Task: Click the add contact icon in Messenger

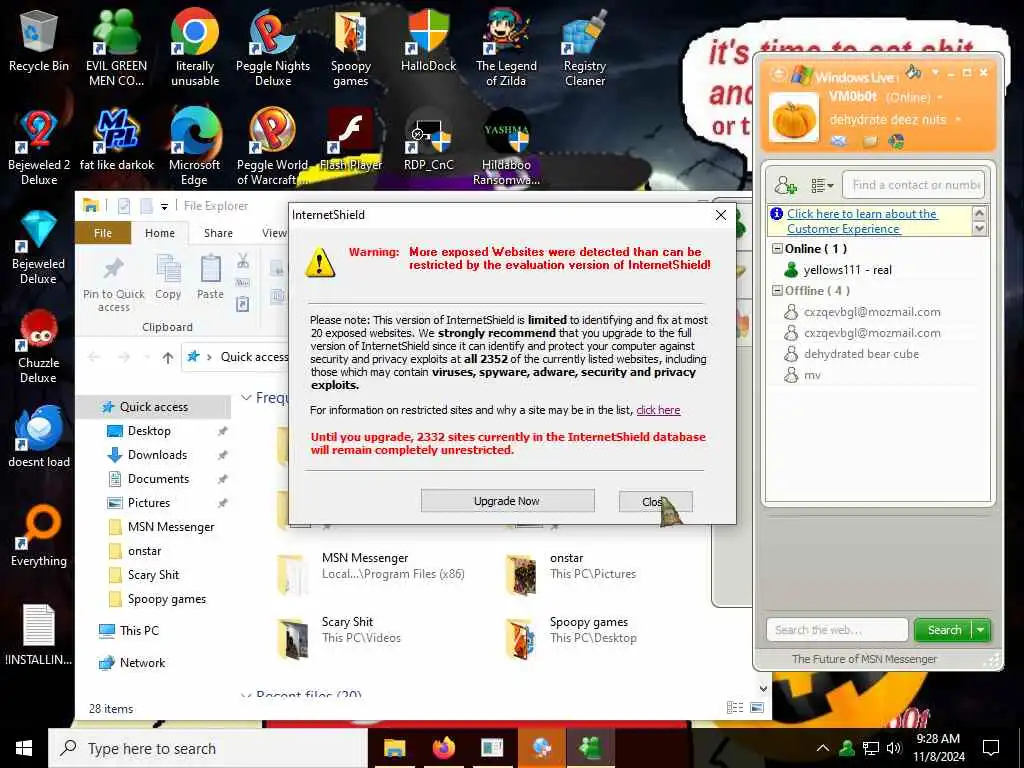Action: (x=785, y=185)
